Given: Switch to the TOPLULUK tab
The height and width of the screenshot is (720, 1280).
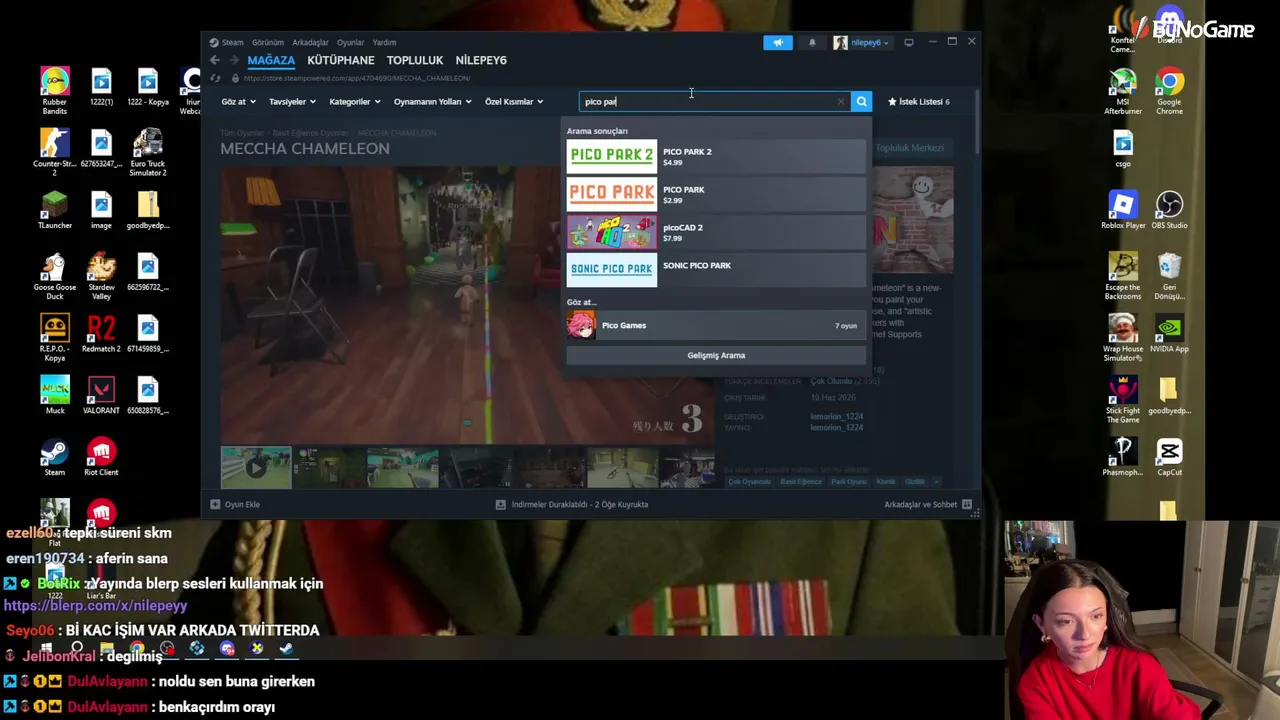Looking at the screenshot, I should pos(415,60).
